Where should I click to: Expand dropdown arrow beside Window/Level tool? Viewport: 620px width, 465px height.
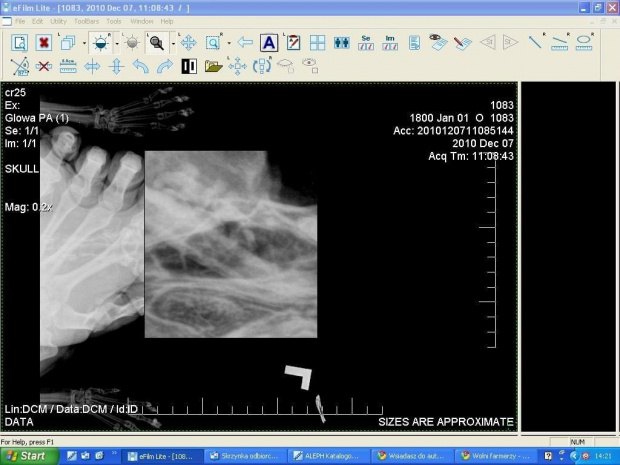pyautogui.click(x=117, y=44)
